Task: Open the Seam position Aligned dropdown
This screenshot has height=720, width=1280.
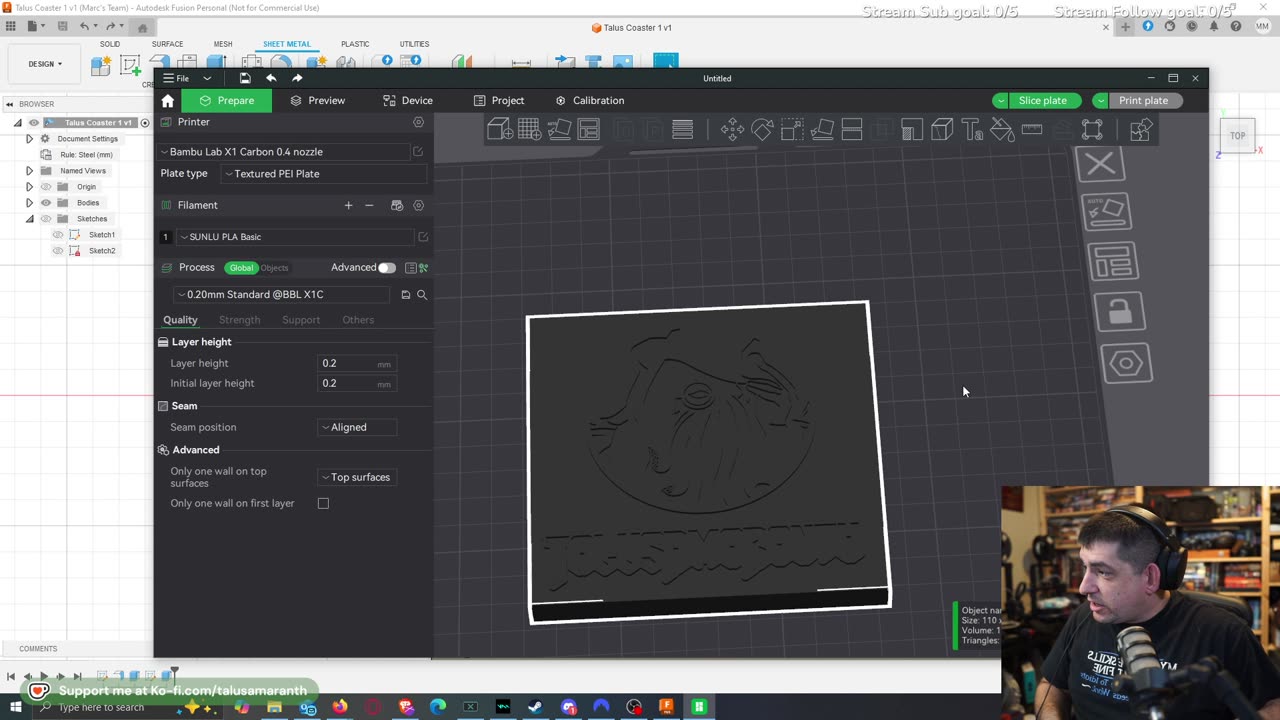Action: (x=357, y=427)
